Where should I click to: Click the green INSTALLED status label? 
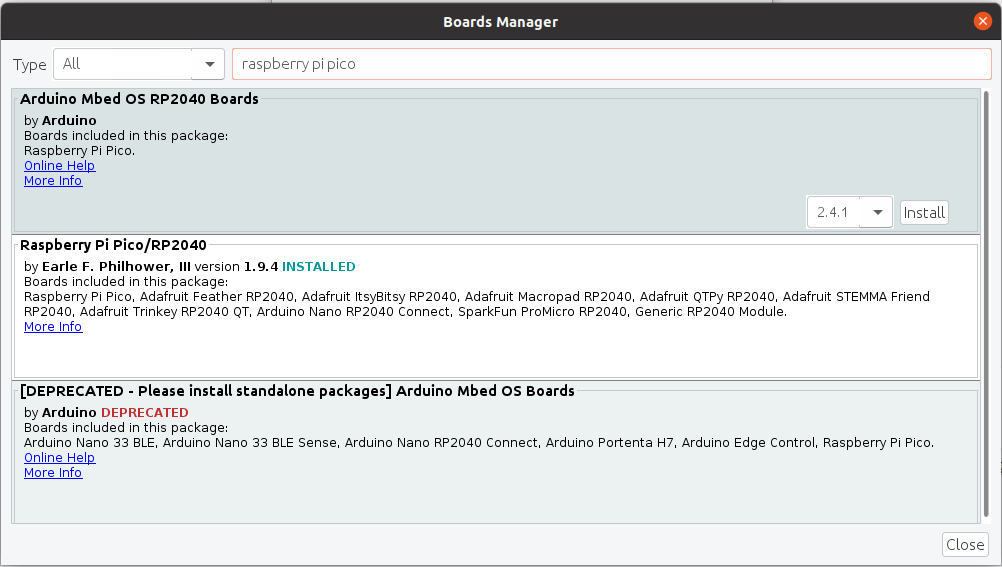pyautogui.click(x=318, y=267)
